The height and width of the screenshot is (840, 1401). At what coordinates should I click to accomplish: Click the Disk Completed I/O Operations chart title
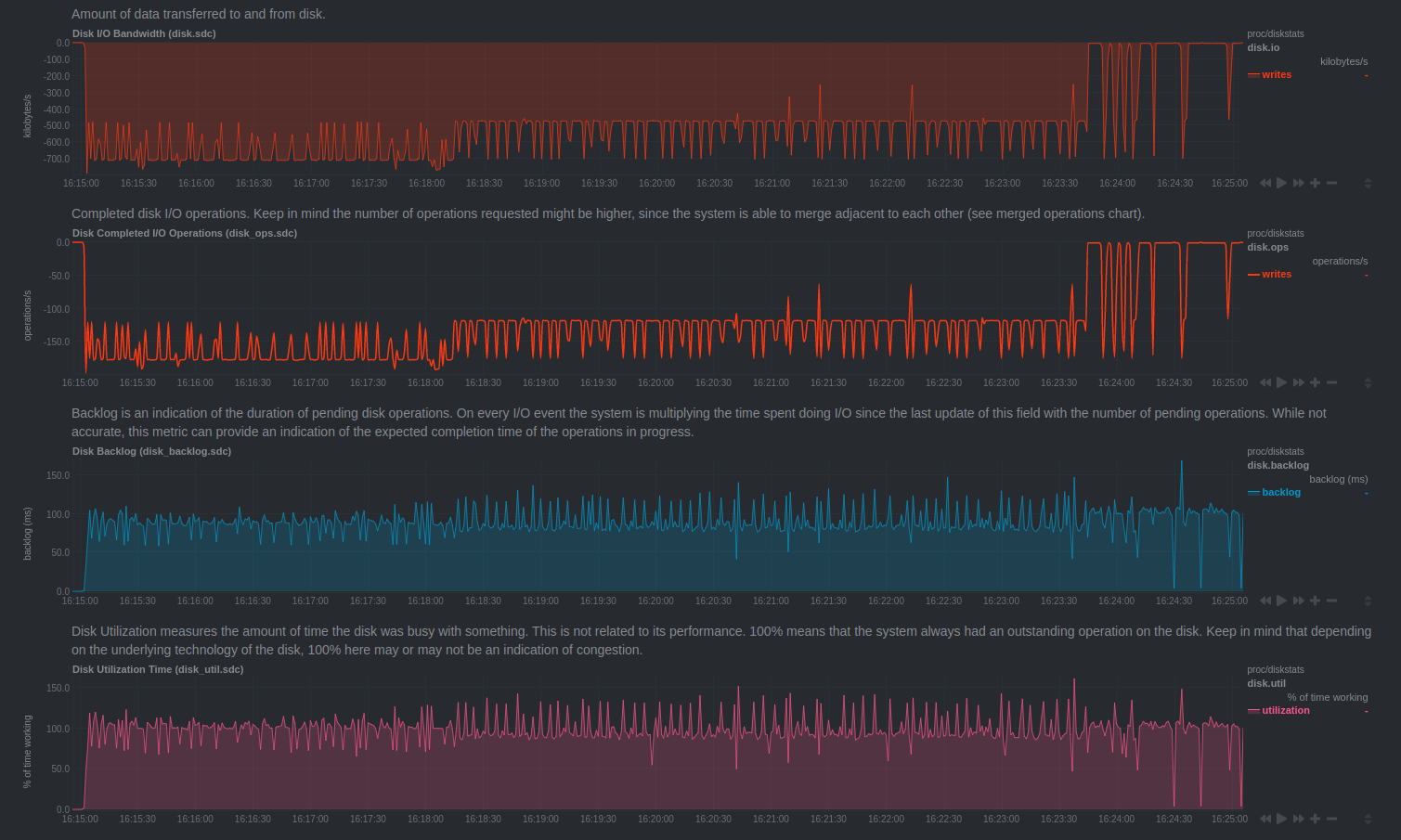click(x=185, y=233)
